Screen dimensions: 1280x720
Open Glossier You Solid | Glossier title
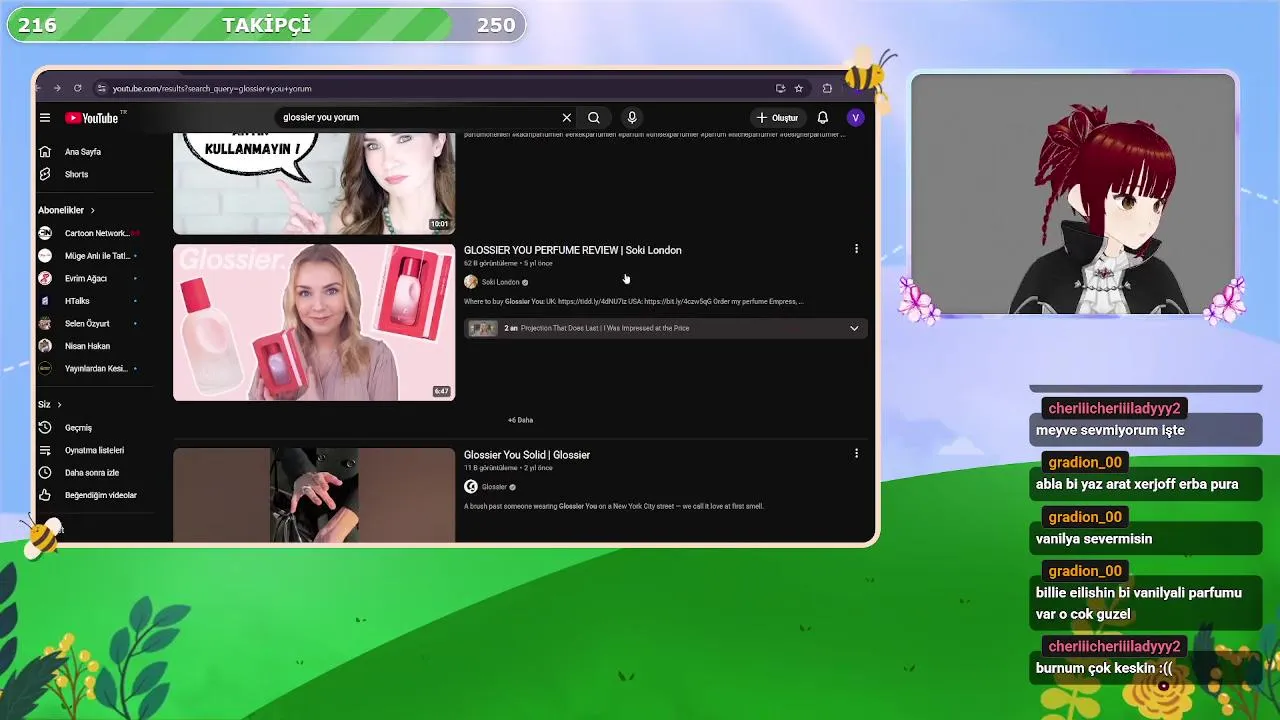(527, 455)
